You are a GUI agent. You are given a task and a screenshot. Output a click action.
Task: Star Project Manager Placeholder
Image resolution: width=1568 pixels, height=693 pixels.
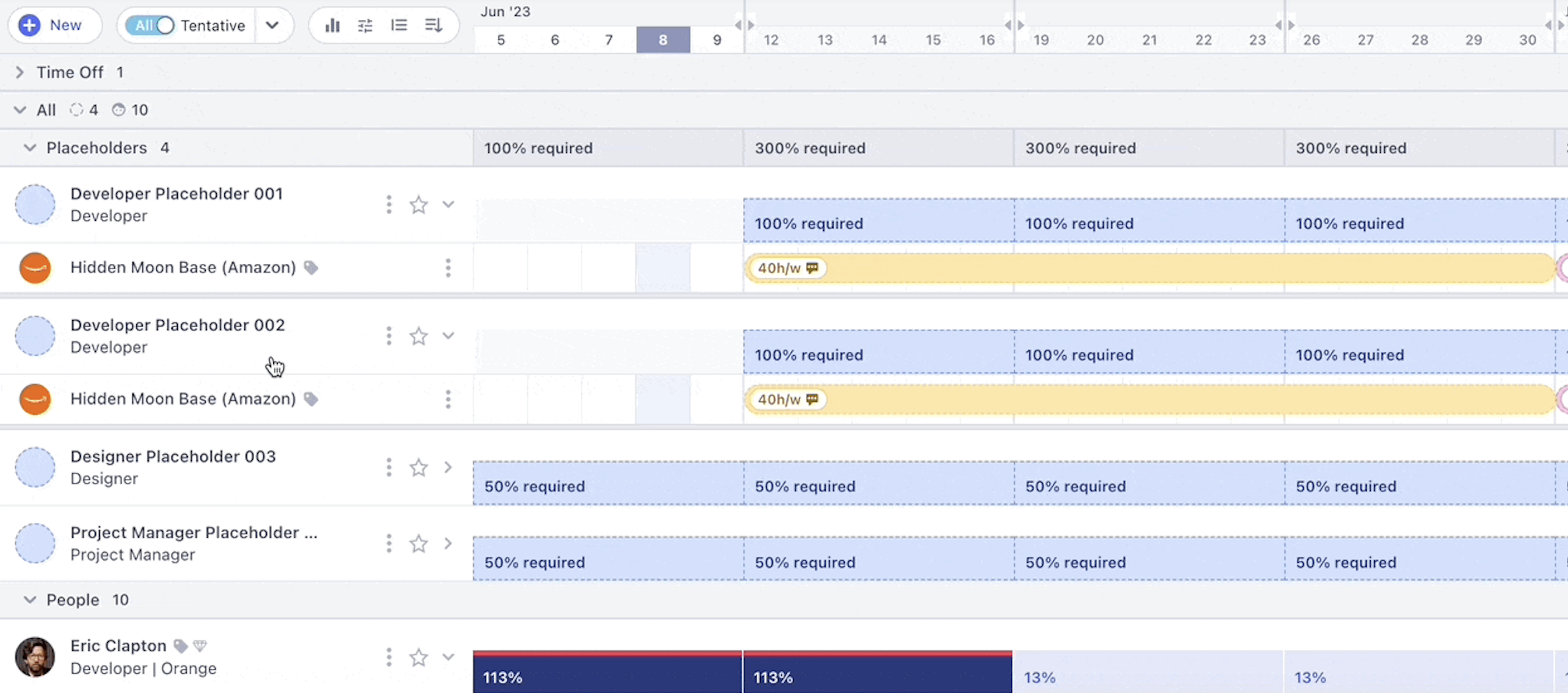419,544
